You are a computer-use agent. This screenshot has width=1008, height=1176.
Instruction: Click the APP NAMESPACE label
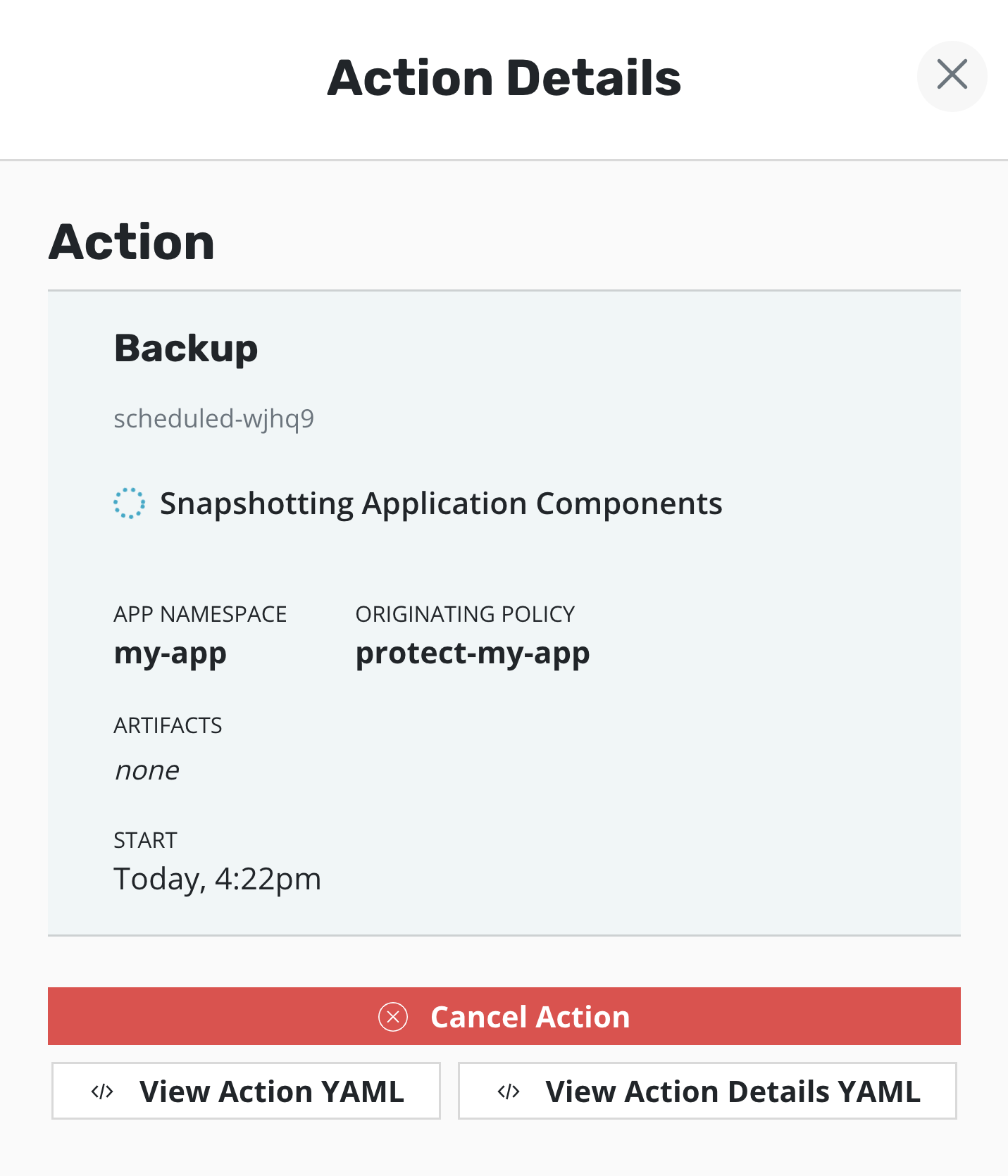point(200,614)
